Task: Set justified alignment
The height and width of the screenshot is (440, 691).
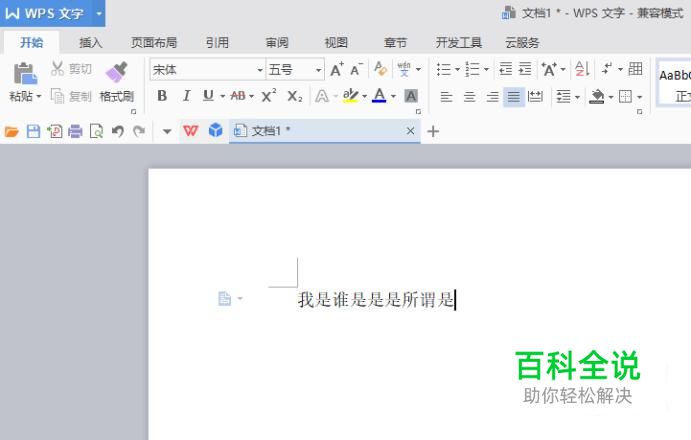Action: pos(514,96)
